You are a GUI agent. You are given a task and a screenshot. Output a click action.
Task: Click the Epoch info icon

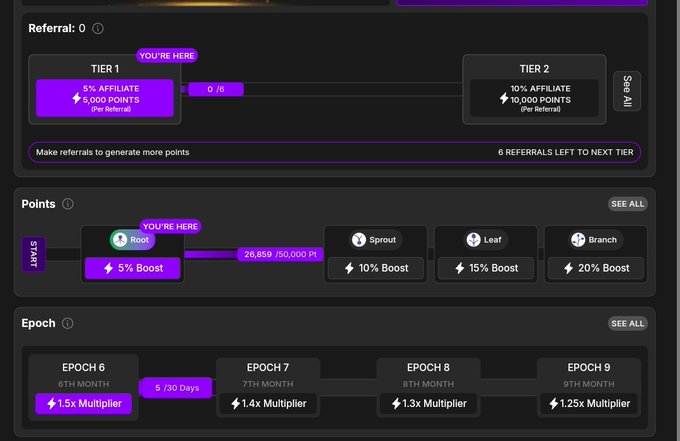68,323
